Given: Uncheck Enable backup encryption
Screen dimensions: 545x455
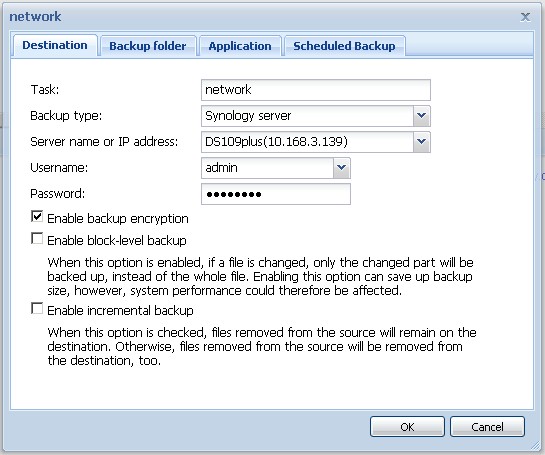Looking at the screenshot, I should coord(37,217).
